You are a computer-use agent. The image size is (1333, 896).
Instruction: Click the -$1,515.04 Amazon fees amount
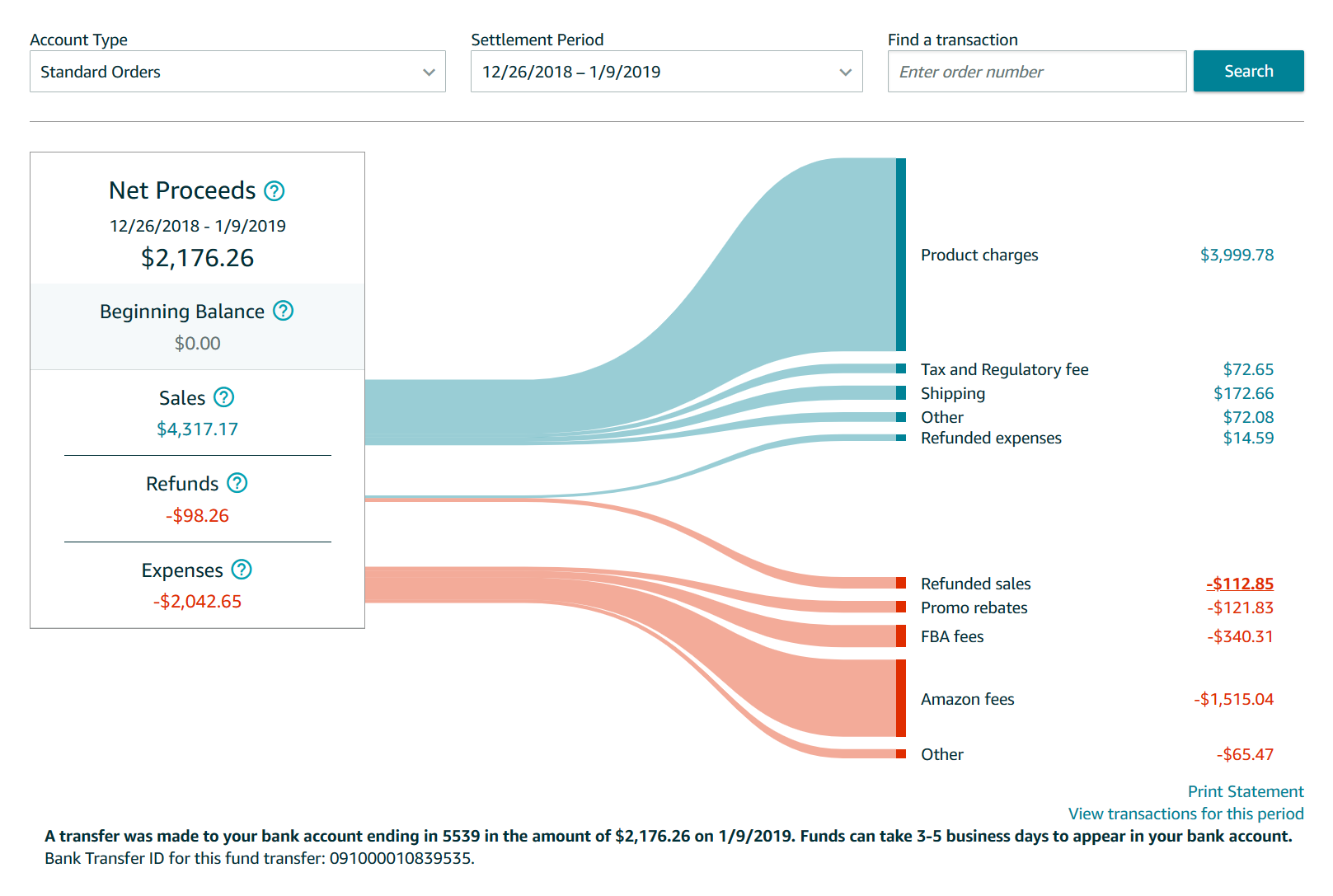[1233, 699]
